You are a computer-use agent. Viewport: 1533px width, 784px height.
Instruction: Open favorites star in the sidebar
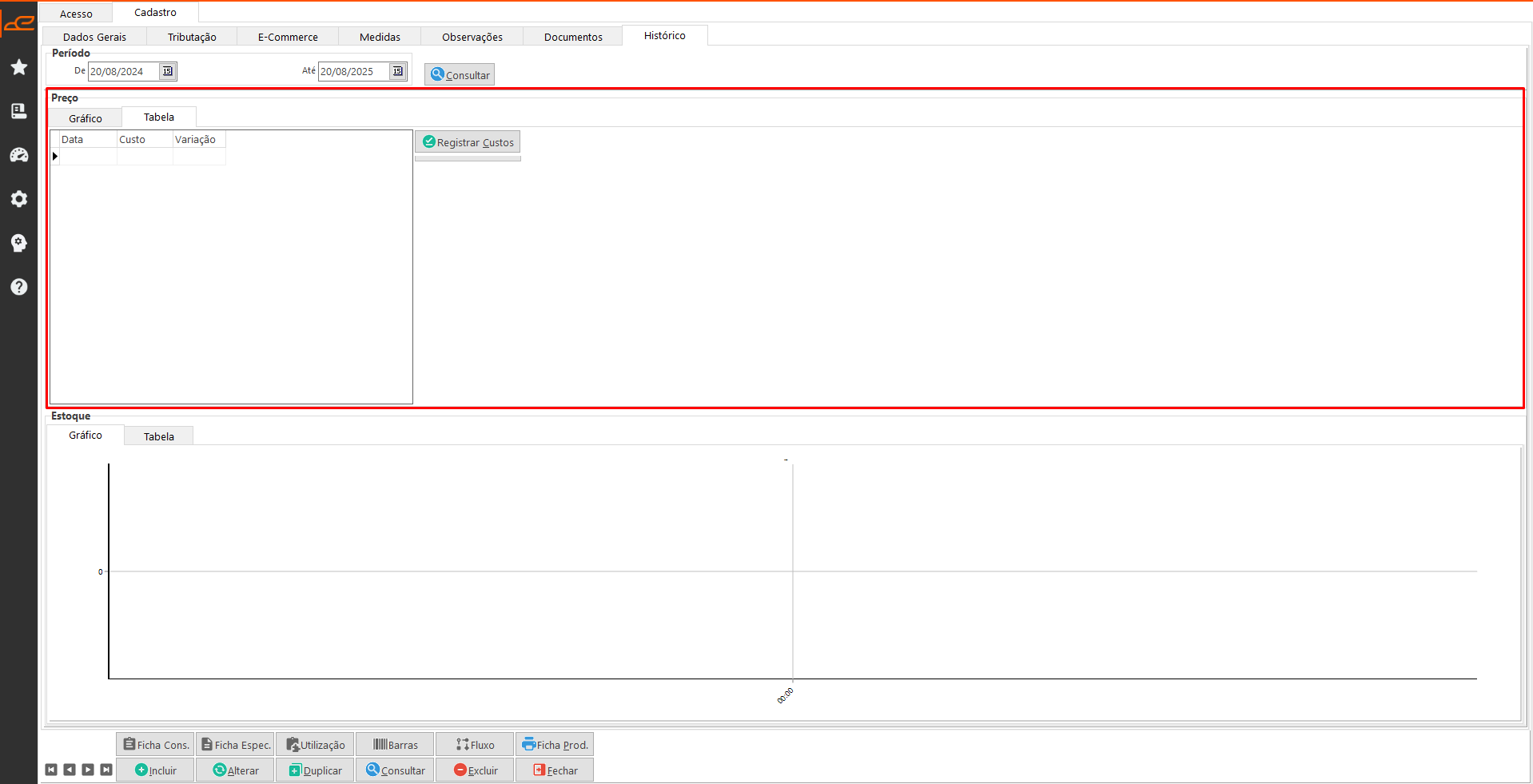tap(19, 67)
